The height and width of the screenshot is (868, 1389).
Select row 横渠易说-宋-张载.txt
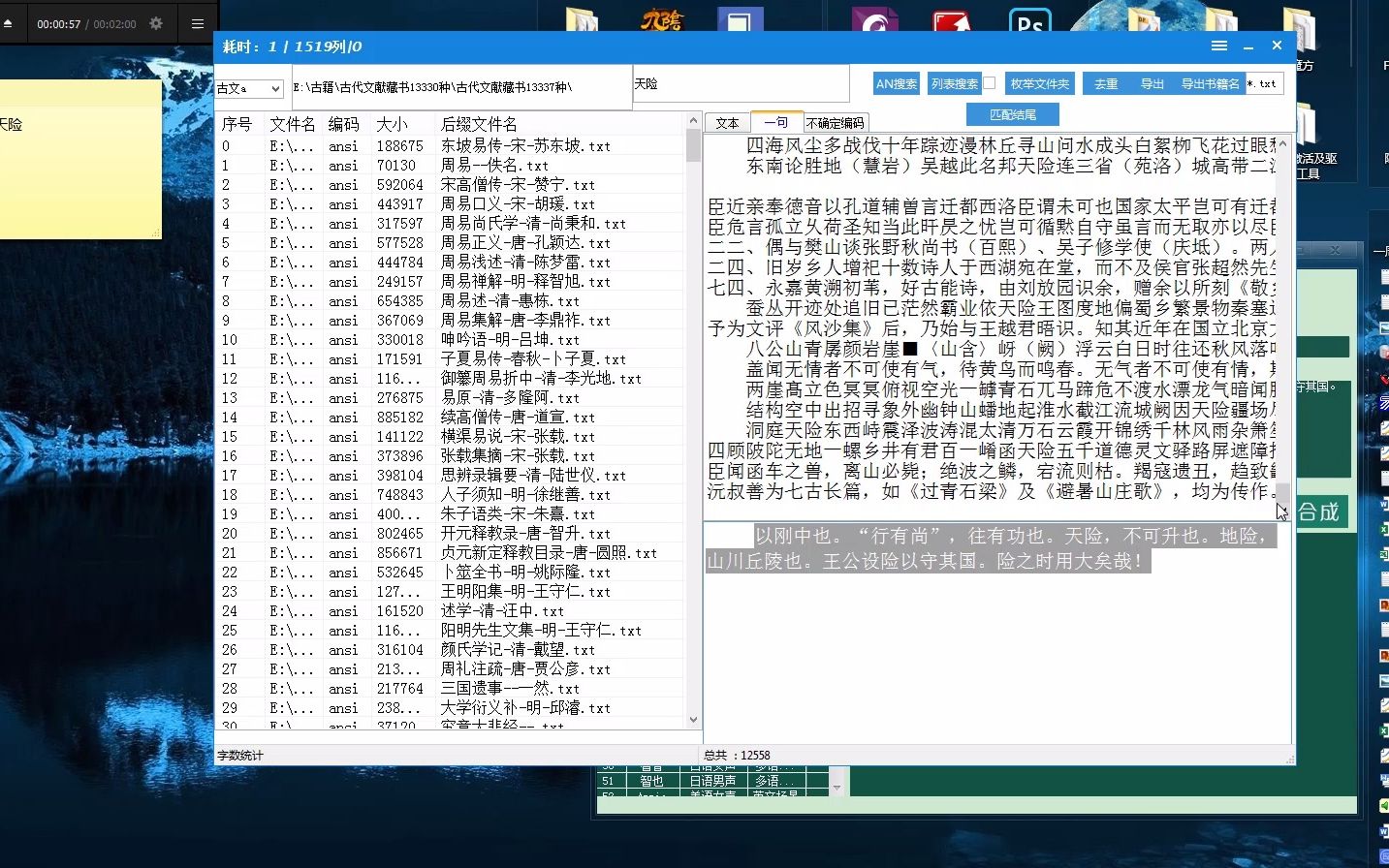451,437
